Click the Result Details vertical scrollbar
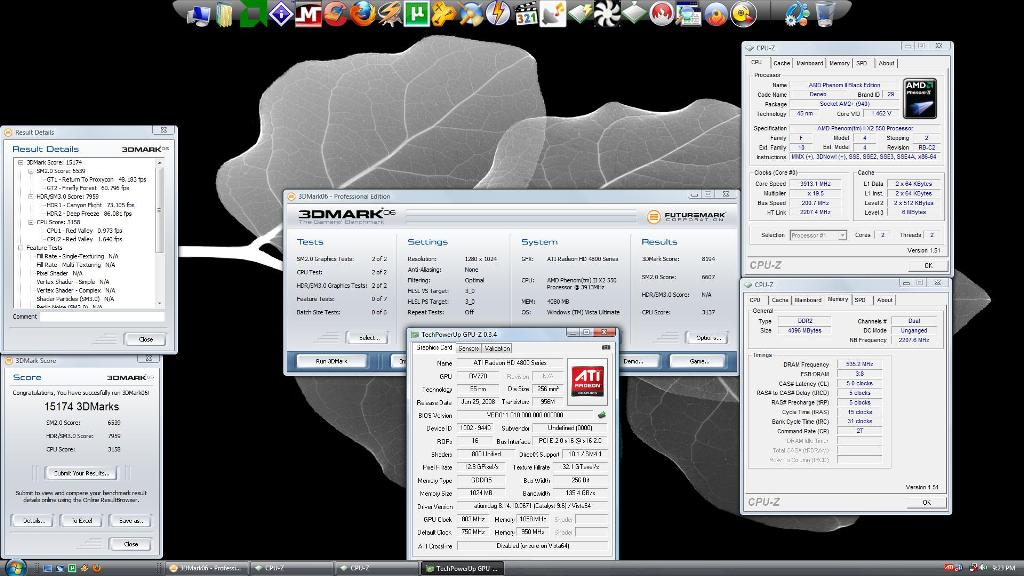1024x576 pixels. (x=159, y=233)
